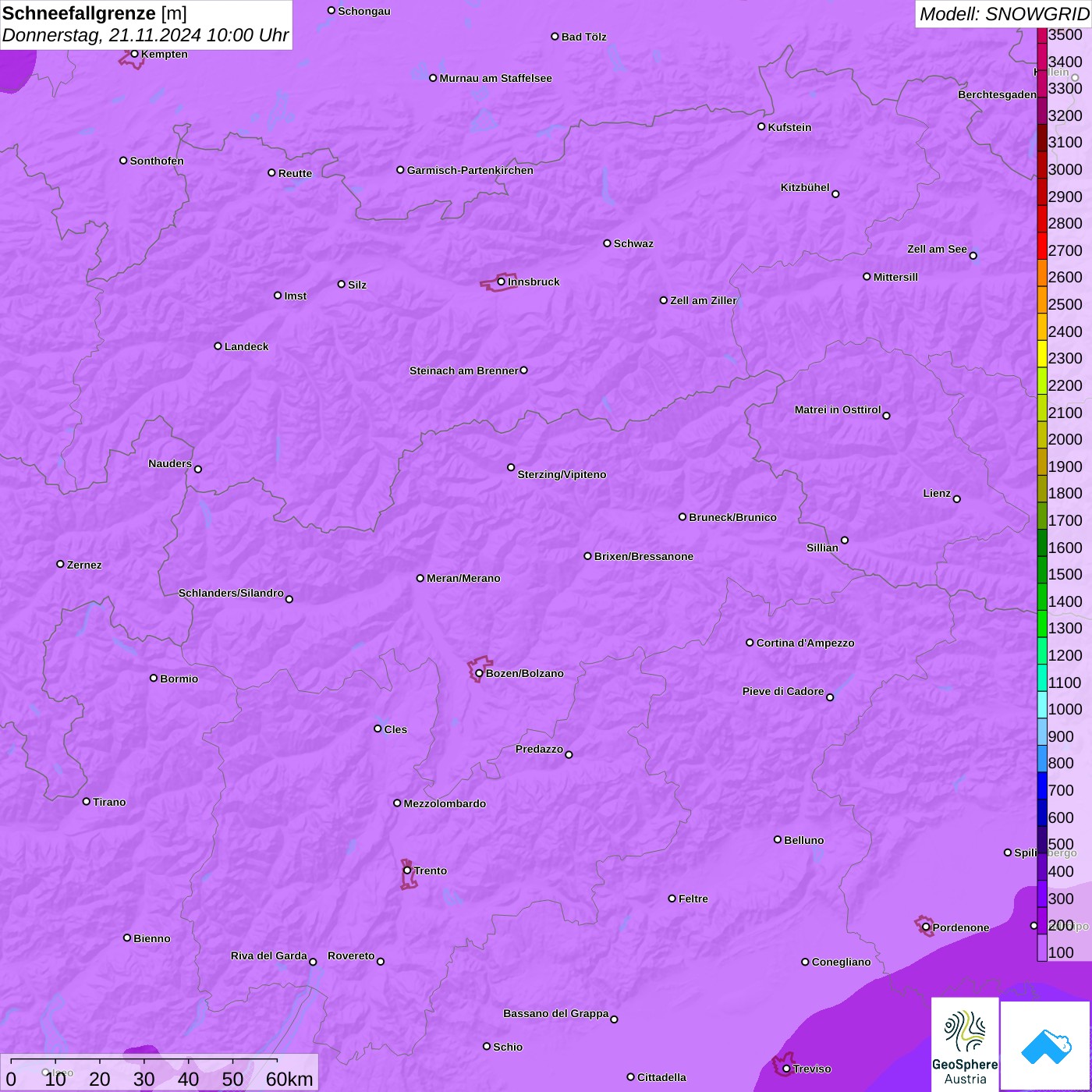The height and width of the screenshot is (1092, 1092).
Task: Select the 'Garmisch-Partenkirchen' label
Action: coord(470,170)
